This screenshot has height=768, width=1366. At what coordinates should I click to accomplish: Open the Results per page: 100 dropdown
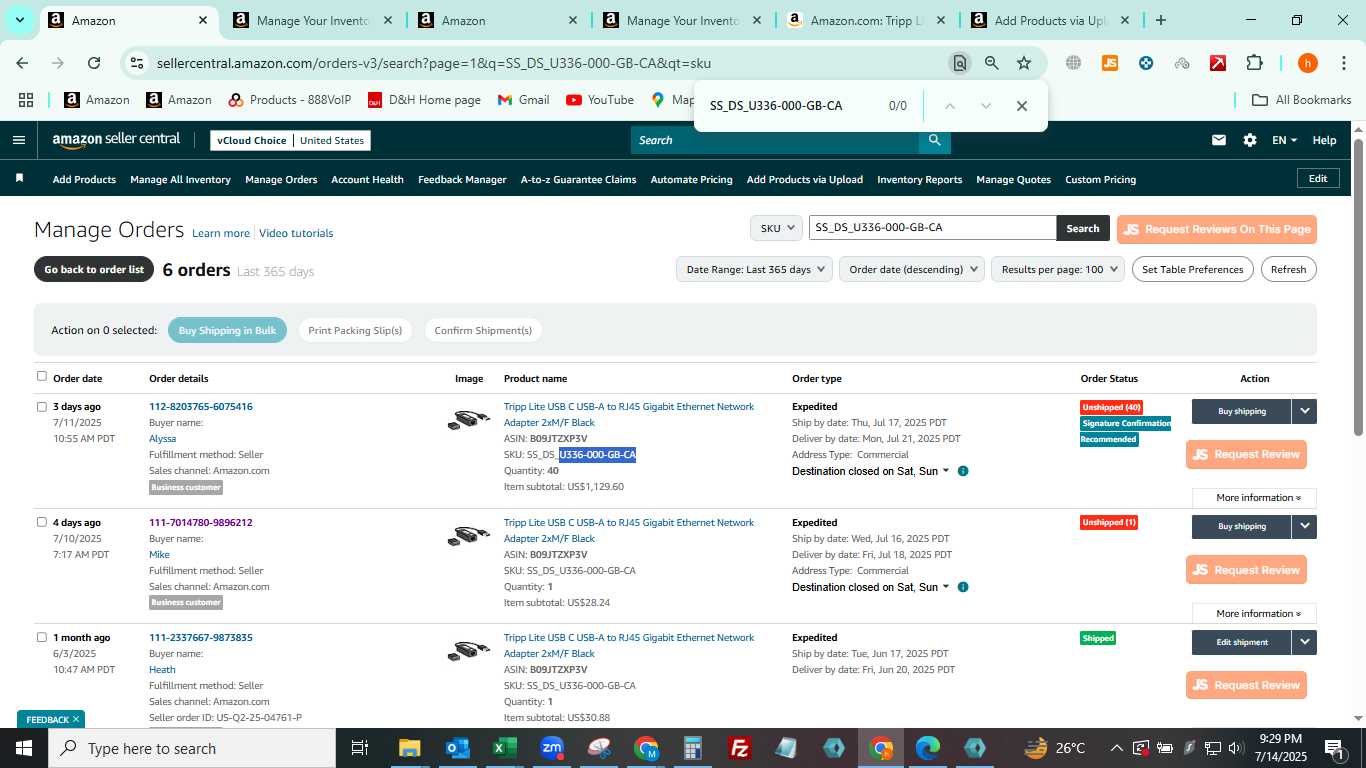[x=1058, y=269]
